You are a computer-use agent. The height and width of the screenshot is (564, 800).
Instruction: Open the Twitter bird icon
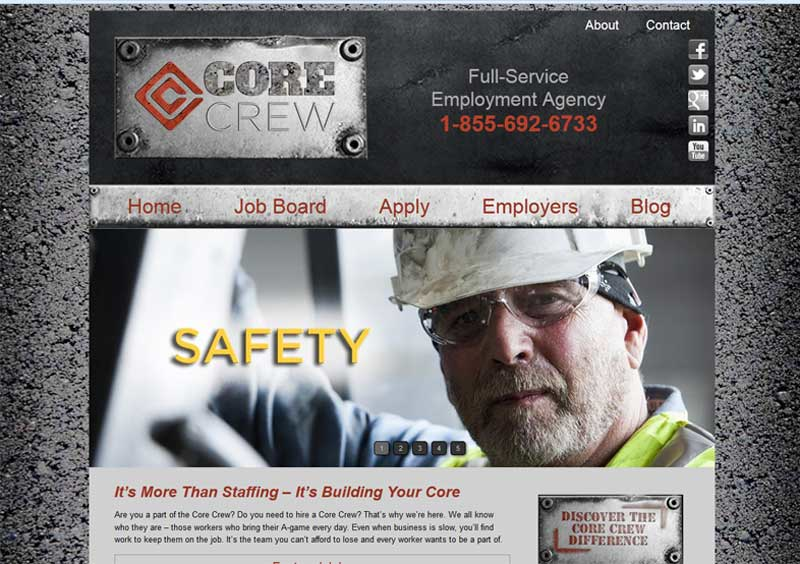(698, 75)
